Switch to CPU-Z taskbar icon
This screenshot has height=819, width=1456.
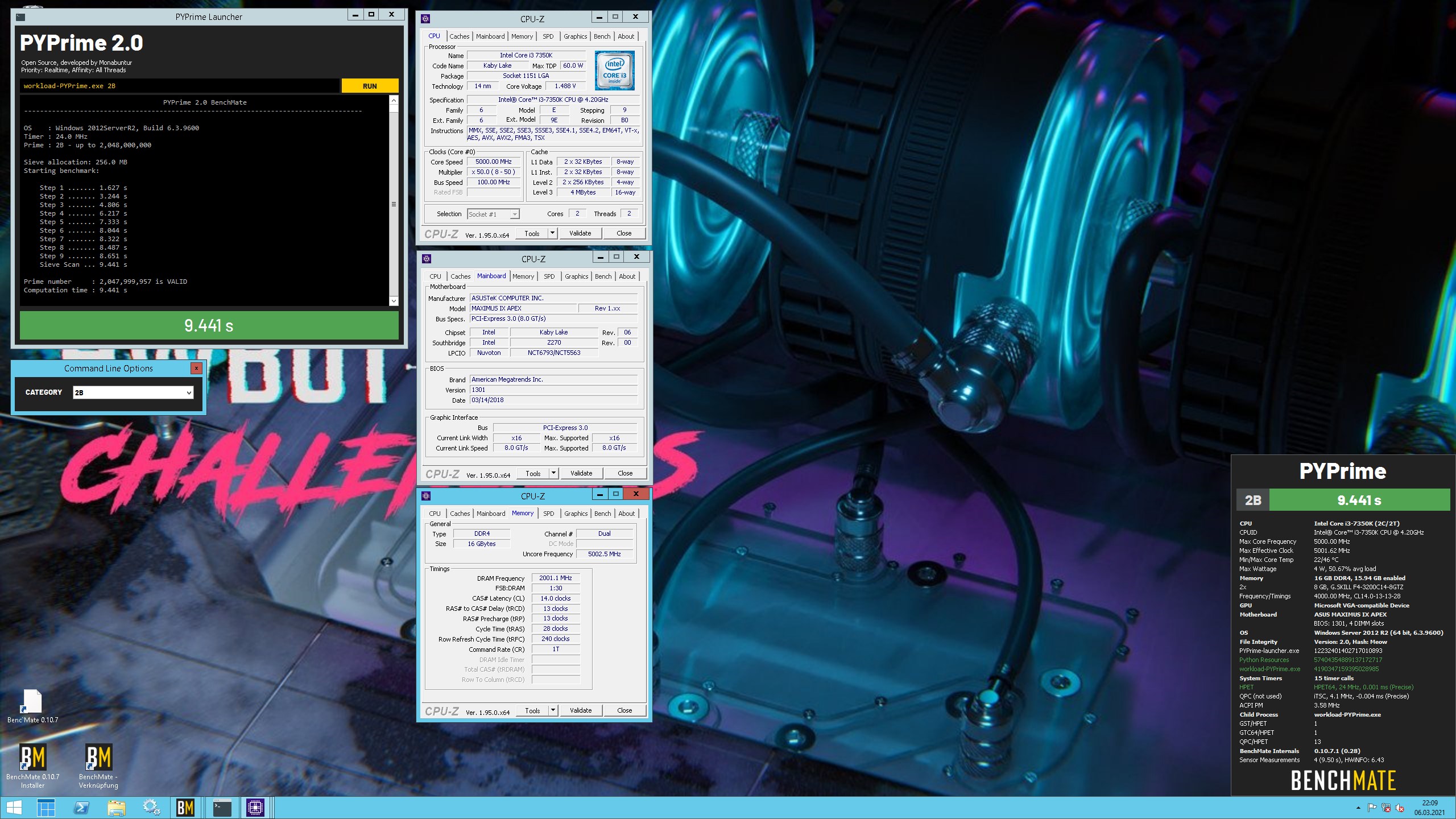pos(255,808)
